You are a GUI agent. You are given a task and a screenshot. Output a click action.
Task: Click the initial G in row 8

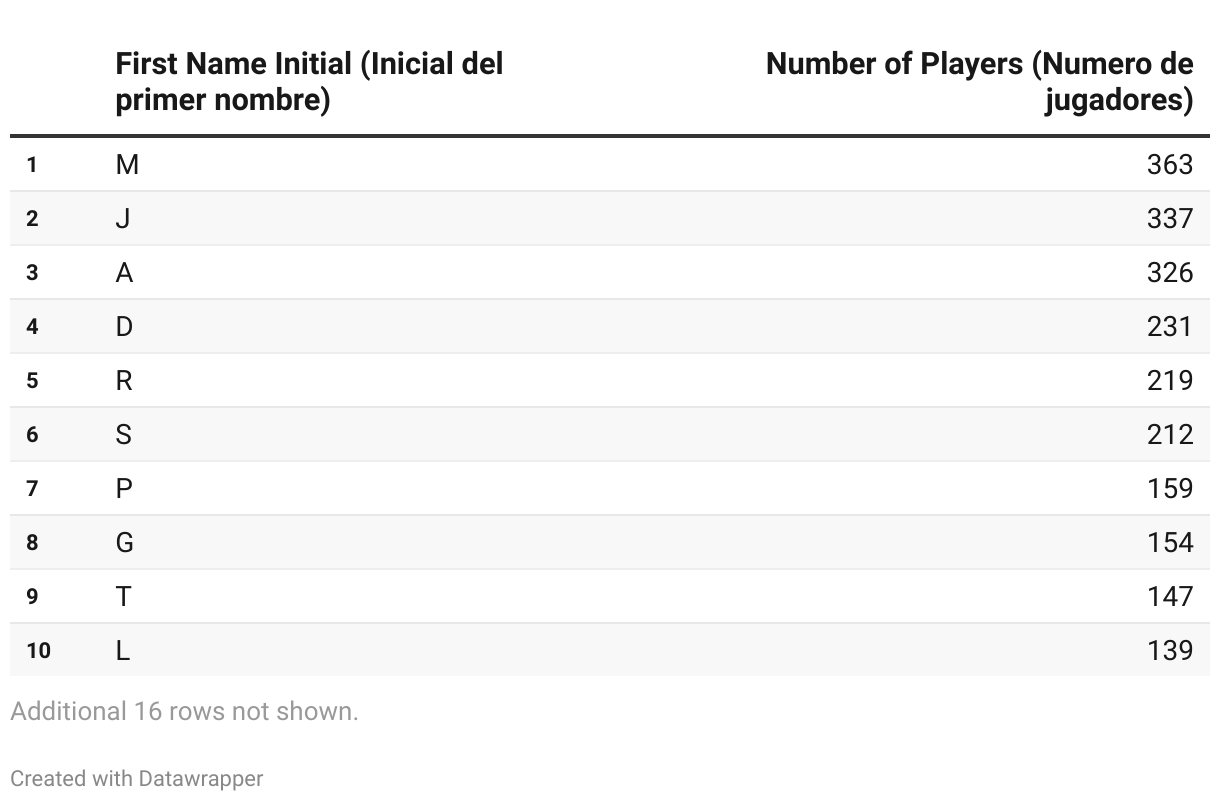[x=125, y=543]
